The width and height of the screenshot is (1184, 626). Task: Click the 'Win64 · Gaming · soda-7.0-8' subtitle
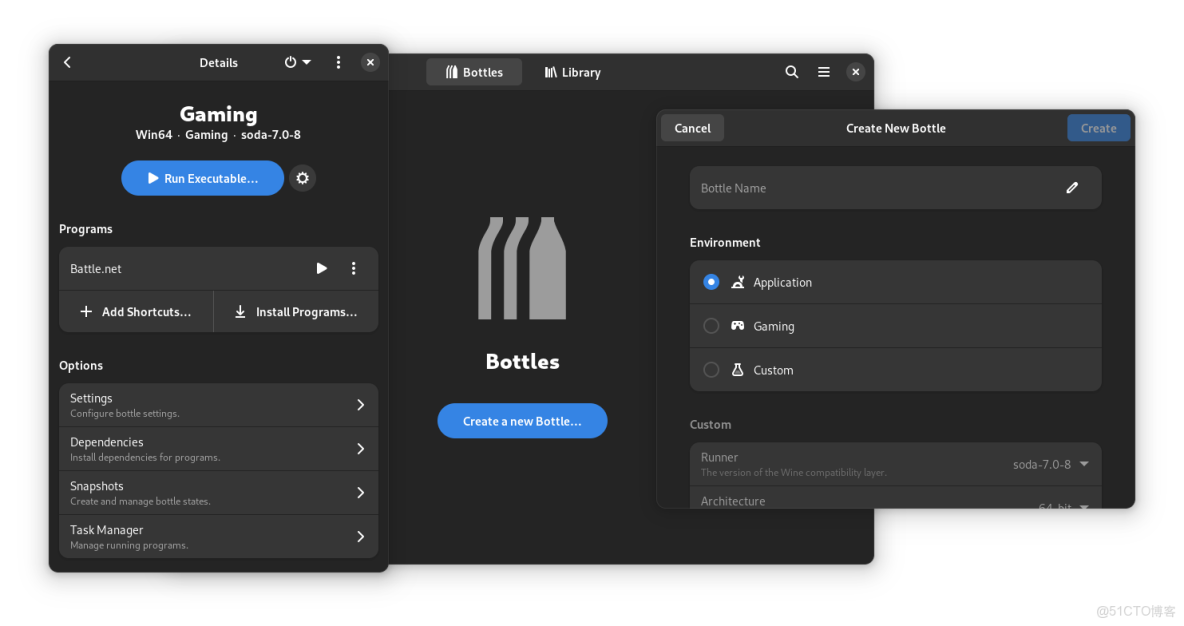coord(218,135)
